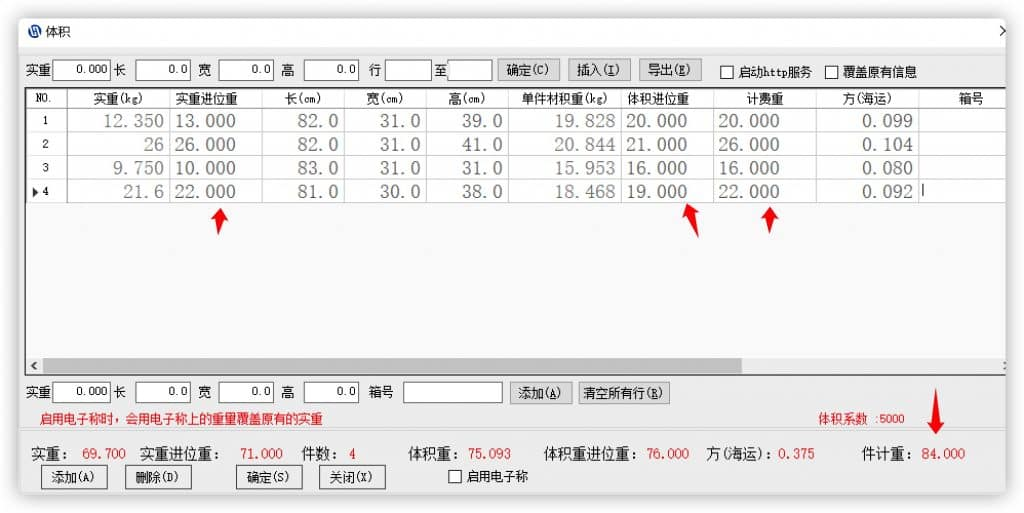Select the cell showing 41.0

tap(467, 144)
